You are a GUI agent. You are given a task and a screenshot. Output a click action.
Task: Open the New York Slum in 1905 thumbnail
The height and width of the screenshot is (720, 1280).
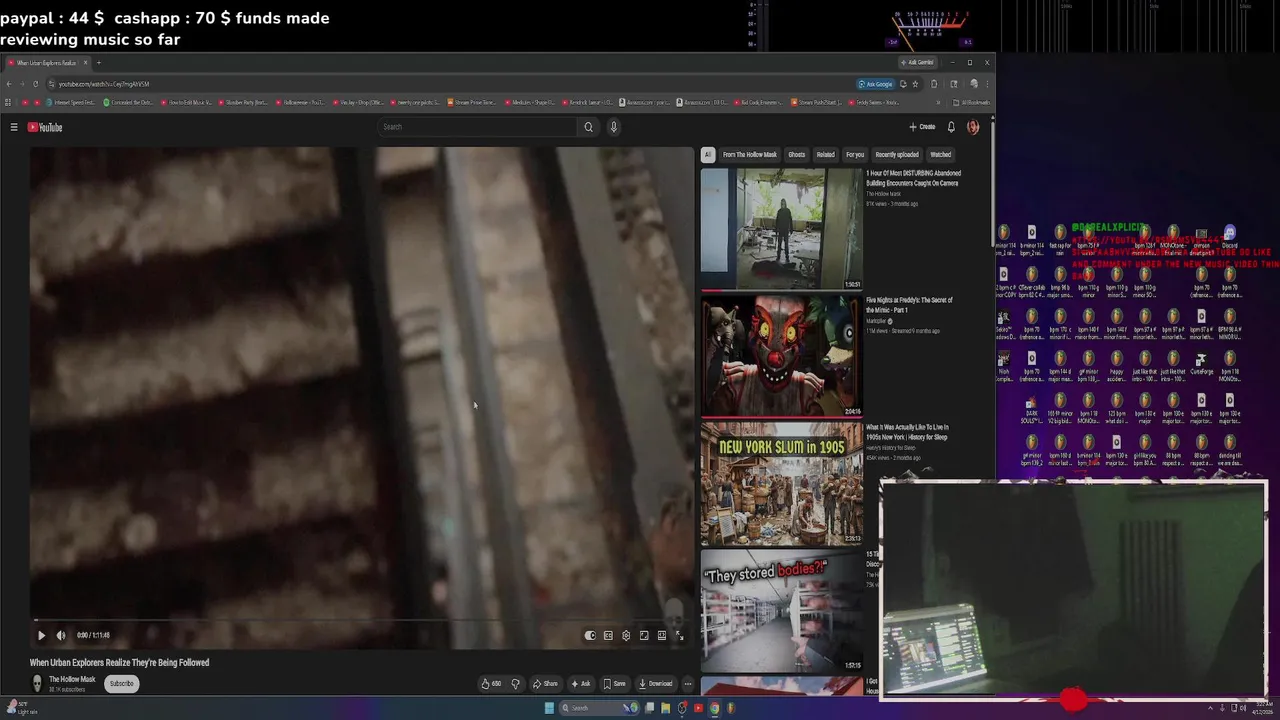pyautogui.click(x=781, y=483)
